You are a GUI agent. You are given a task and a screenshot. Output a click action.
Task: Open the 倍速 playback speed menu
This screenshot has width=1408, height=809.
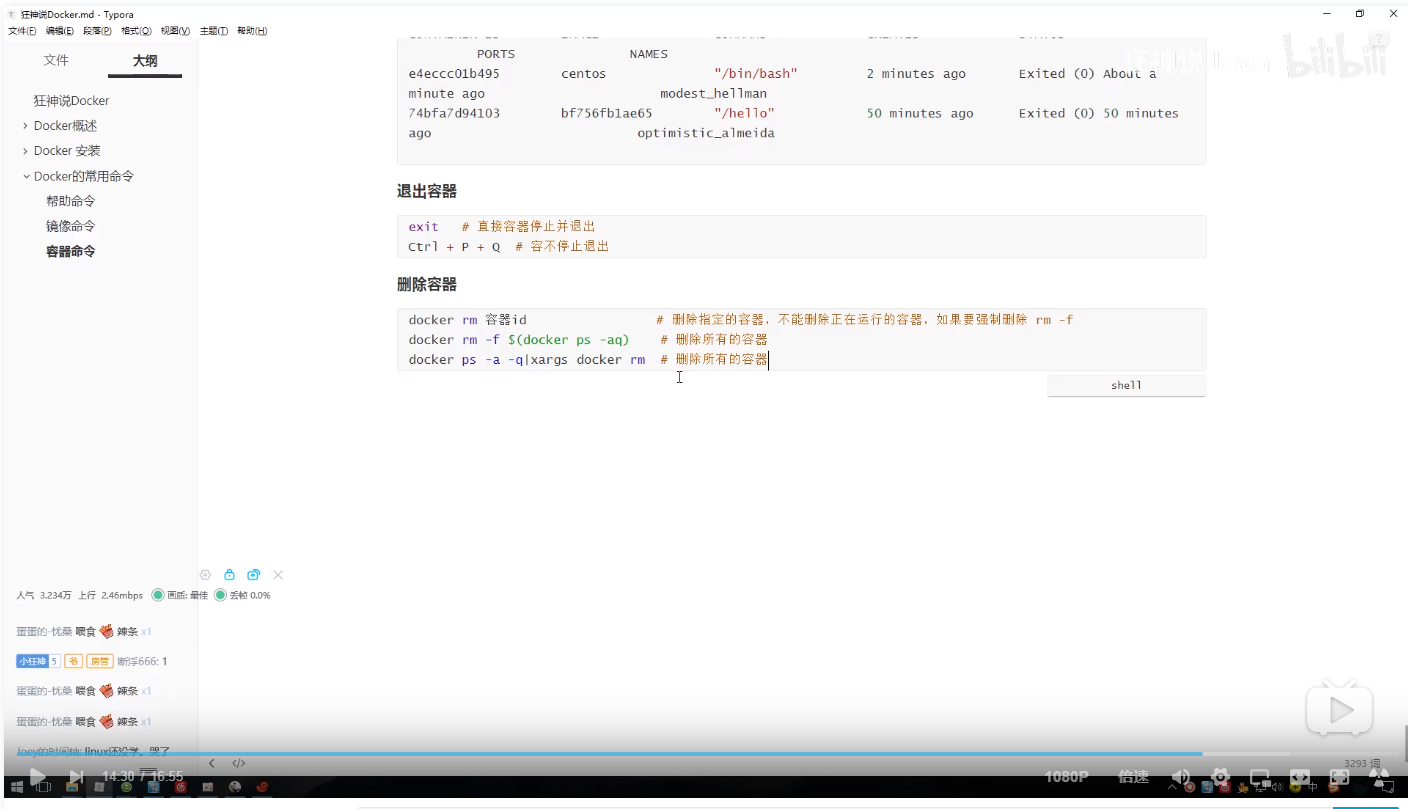pos(1133,776)
